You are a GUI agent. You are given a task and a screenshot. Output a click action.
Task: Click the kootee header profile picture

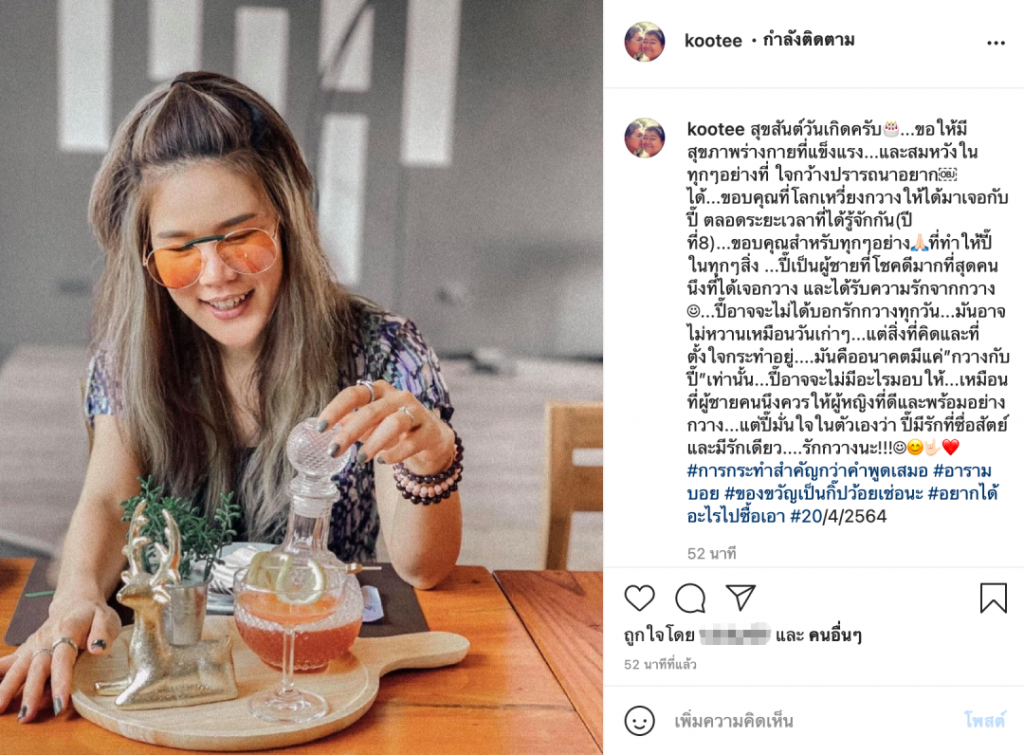pyautogui.click(x=645, y=42)
